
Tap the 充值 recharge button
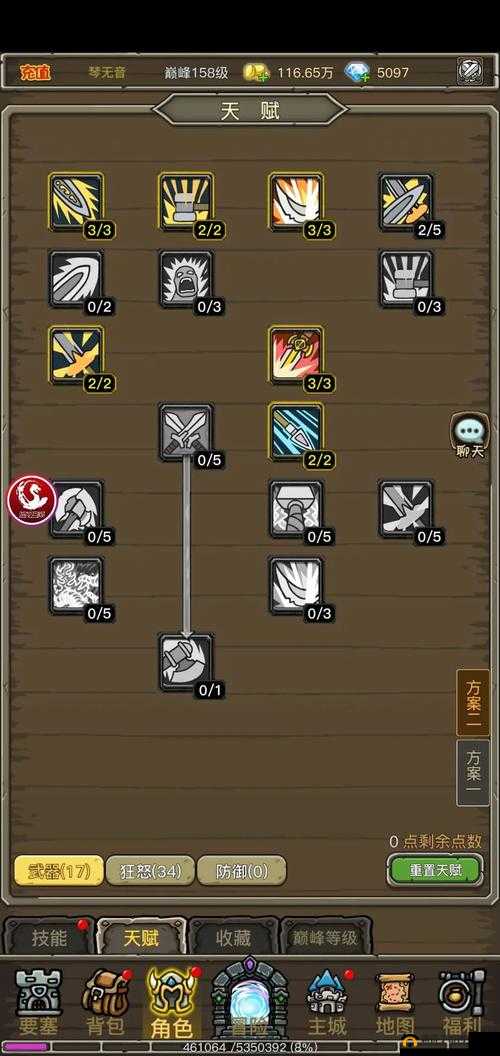pos(35,72)
